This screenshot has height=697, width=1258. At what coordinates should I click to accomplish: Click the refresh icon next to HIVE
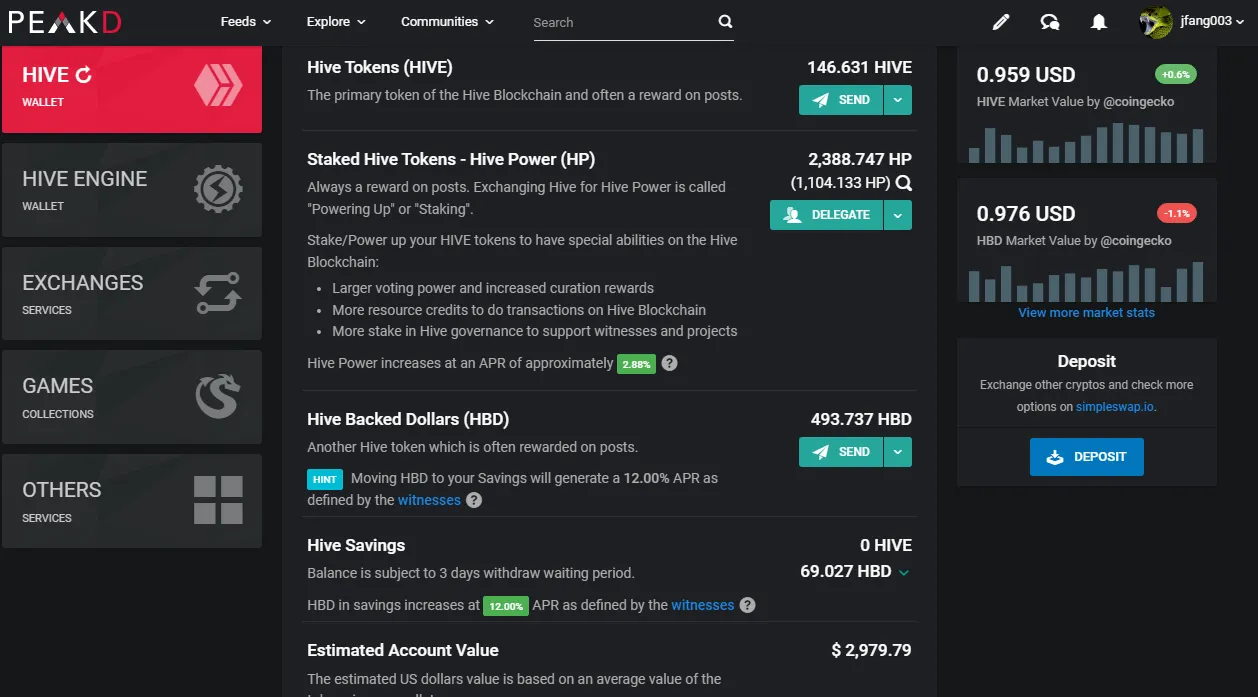pos(84,74)
